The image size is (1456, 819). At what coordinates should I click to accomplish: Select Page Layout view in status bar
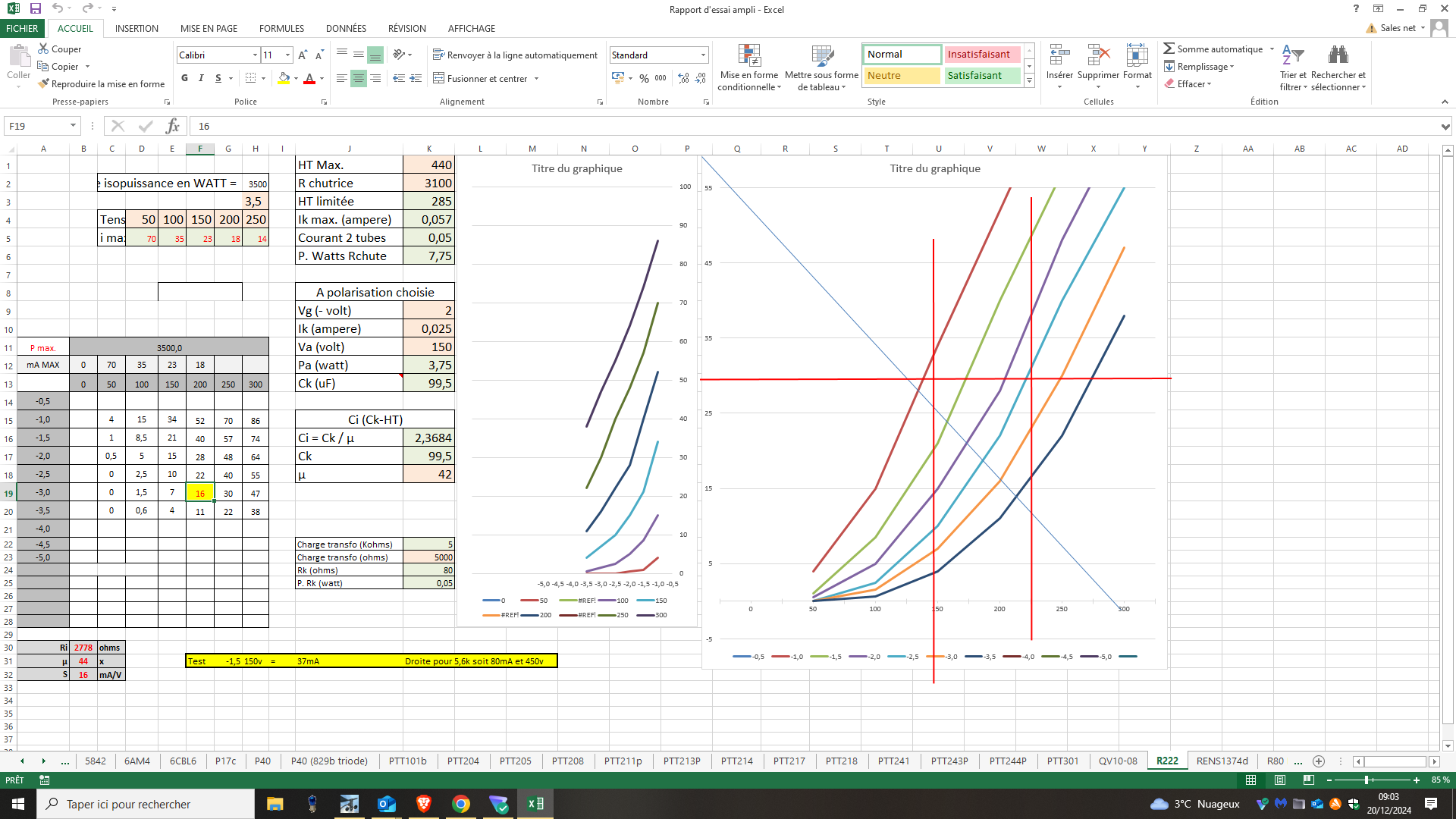tap(1280, 780)
